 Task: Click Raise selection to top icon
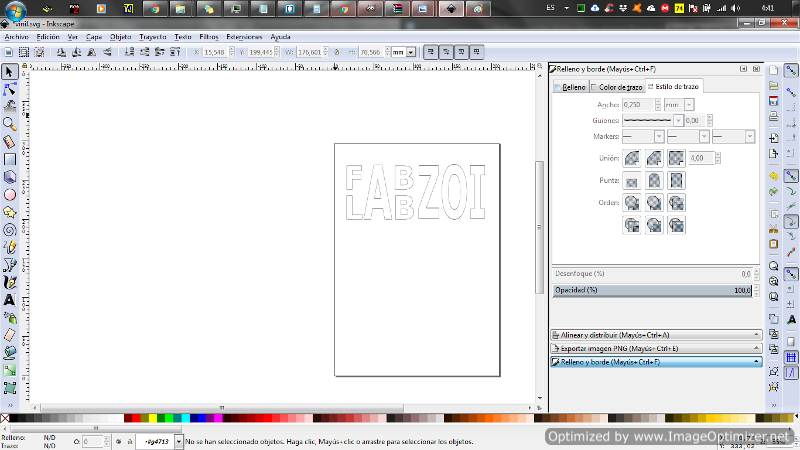[x=175, y=52]
